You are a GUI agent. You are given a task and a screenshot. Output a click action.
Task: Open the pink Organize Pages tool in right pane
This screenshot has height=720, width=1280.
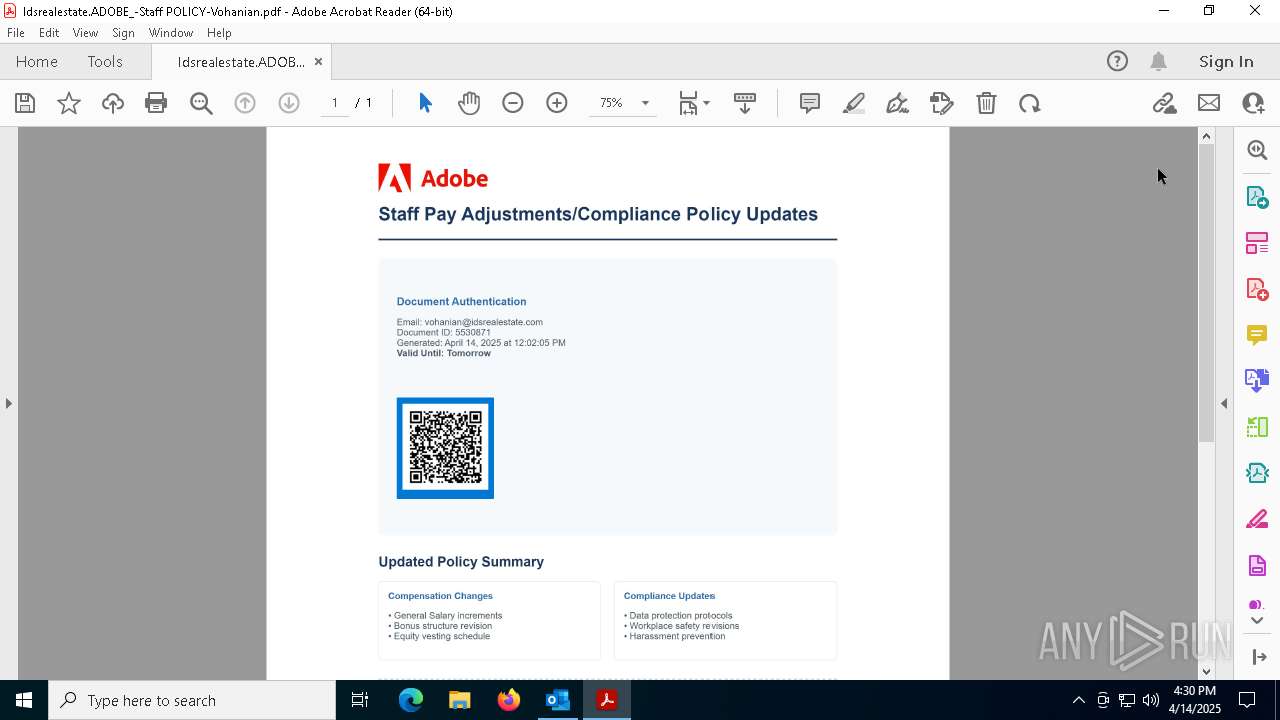[x=1257, y=243]
